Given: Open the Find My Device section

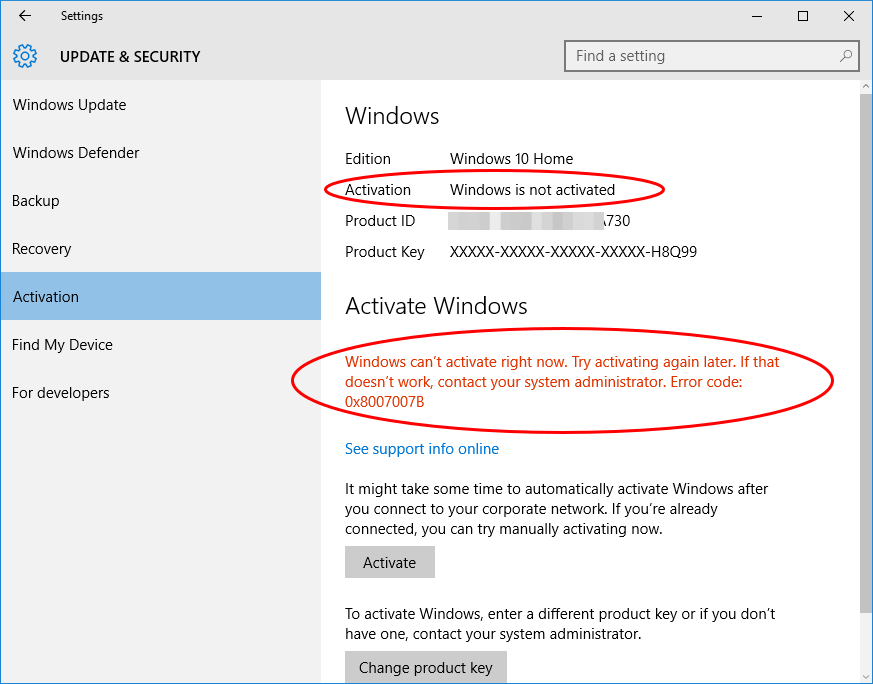Looking at the screenshot, I should point(160,345).
